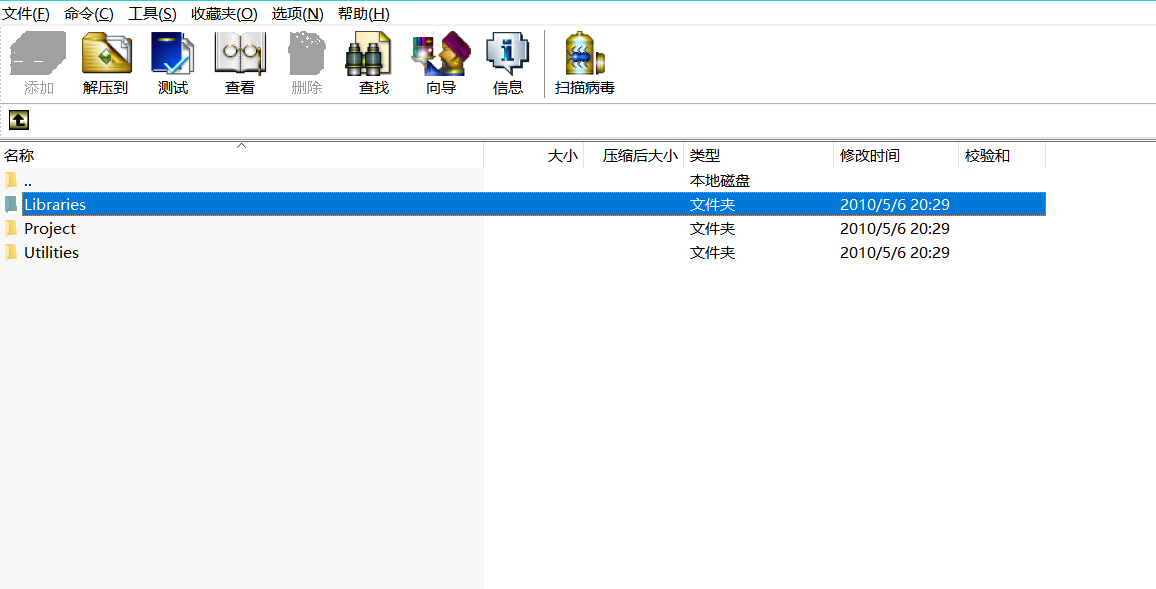
Task: Toggle sort arrow above 名称 column
Action: click(241, 146)
